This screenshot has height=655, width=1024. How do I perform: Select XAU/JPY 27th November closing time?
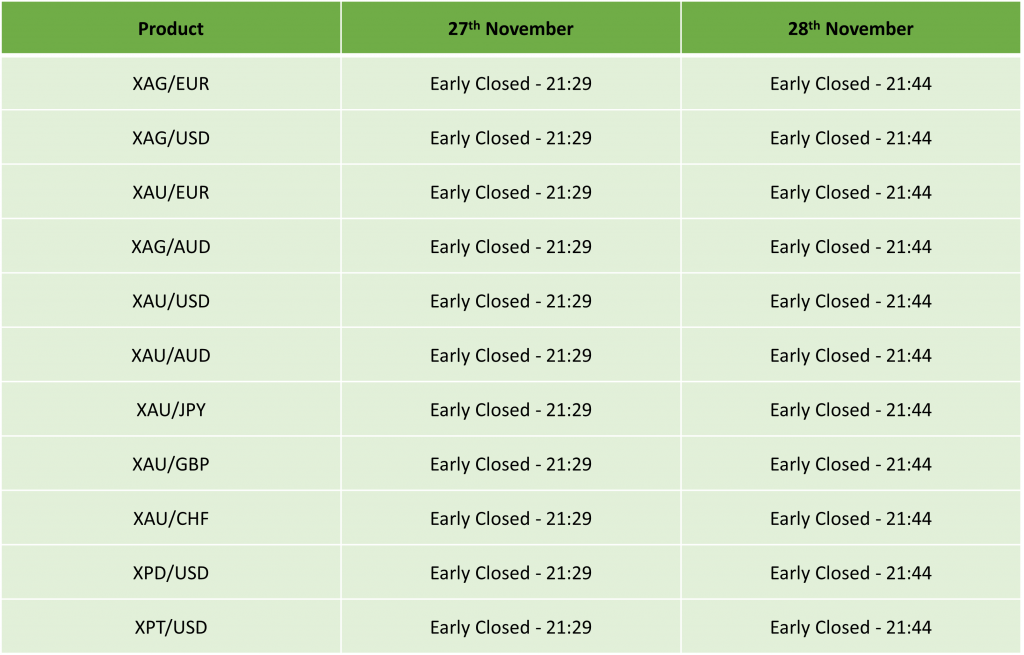click(x=511, y=410)
